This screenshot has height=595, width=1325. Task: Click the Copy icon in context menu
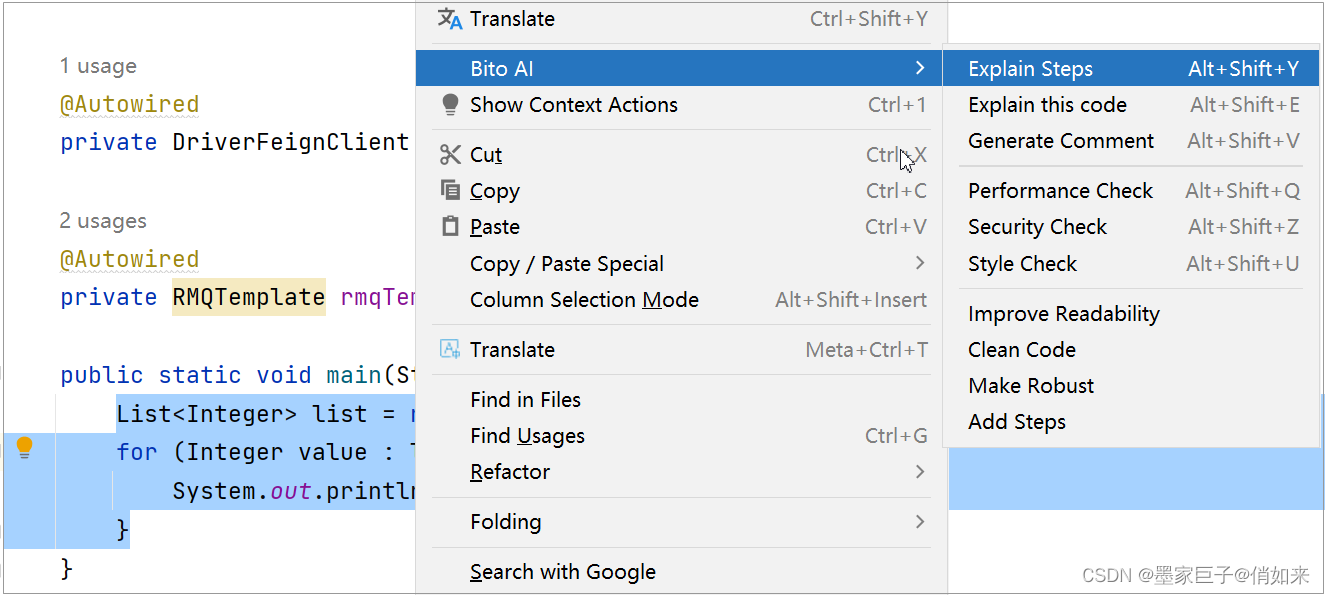[450, 191]
